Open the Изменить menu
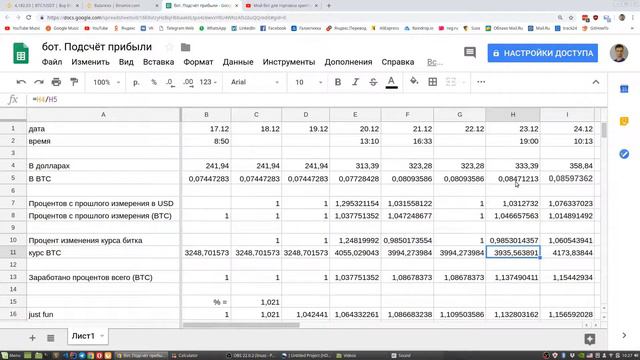This screenshot has width=640, height=360. coord(90,62)
